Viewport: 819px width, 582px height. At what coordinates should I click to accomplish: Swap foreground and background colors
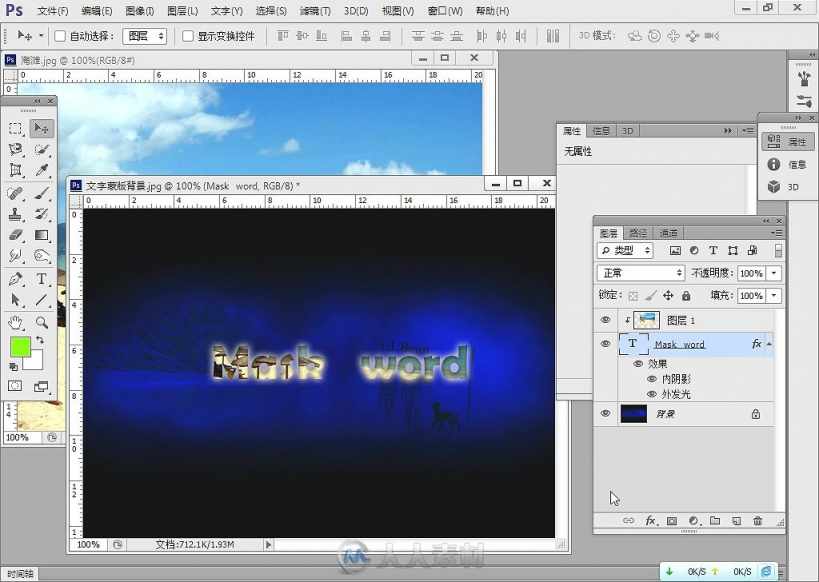[x=40, y=340]
